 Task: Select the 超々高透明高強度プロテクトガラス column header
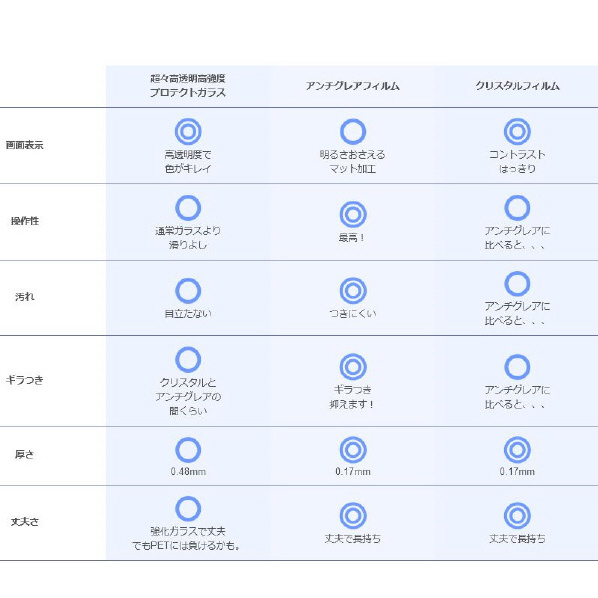(188, 86)
